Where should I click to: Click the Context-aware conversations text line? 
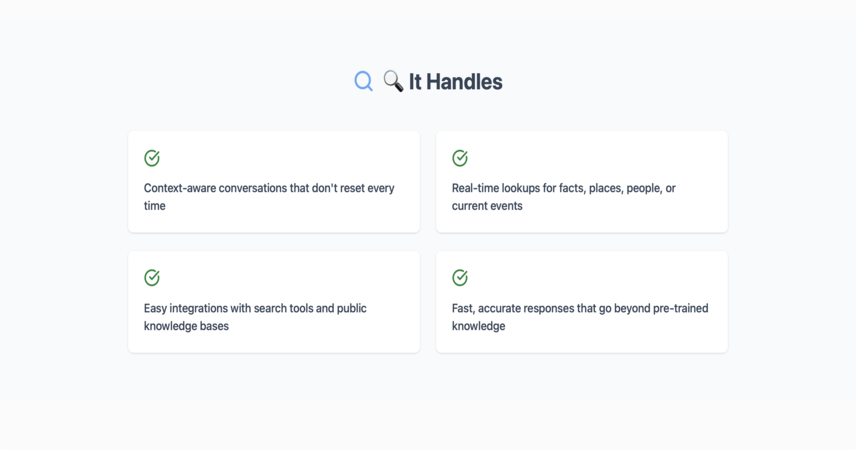[x=269, y=188]
